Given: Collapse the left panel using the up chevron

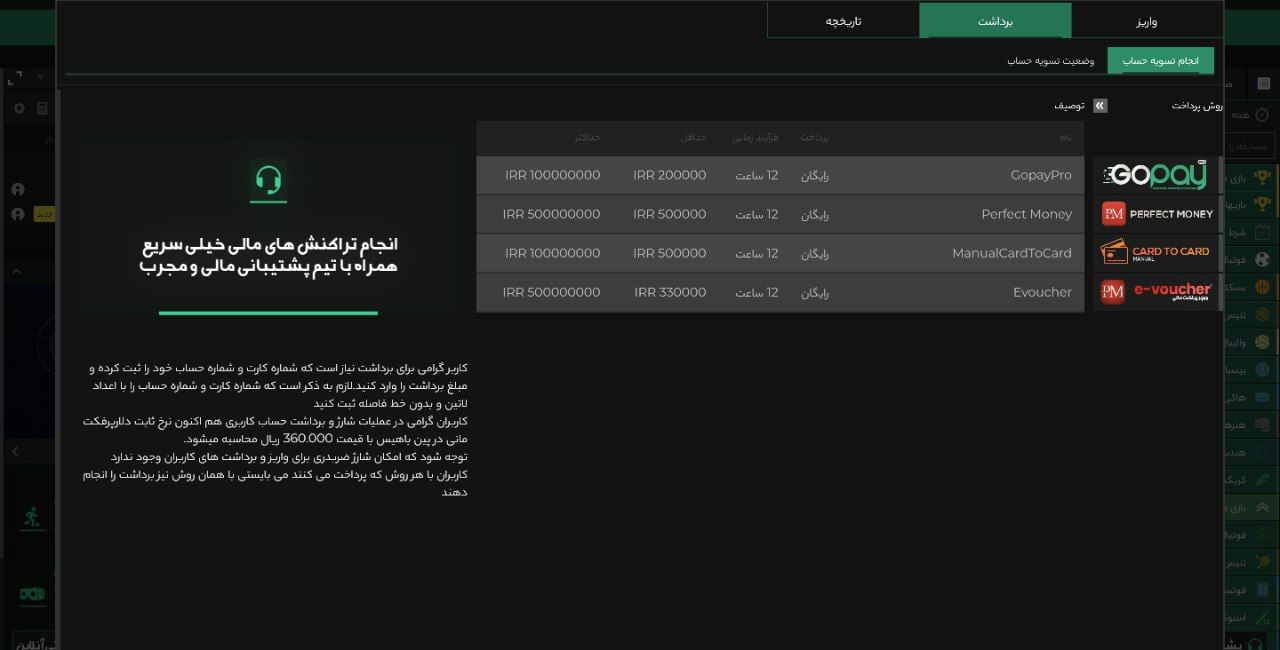Looking at the screenshot, I should point(17,271).
